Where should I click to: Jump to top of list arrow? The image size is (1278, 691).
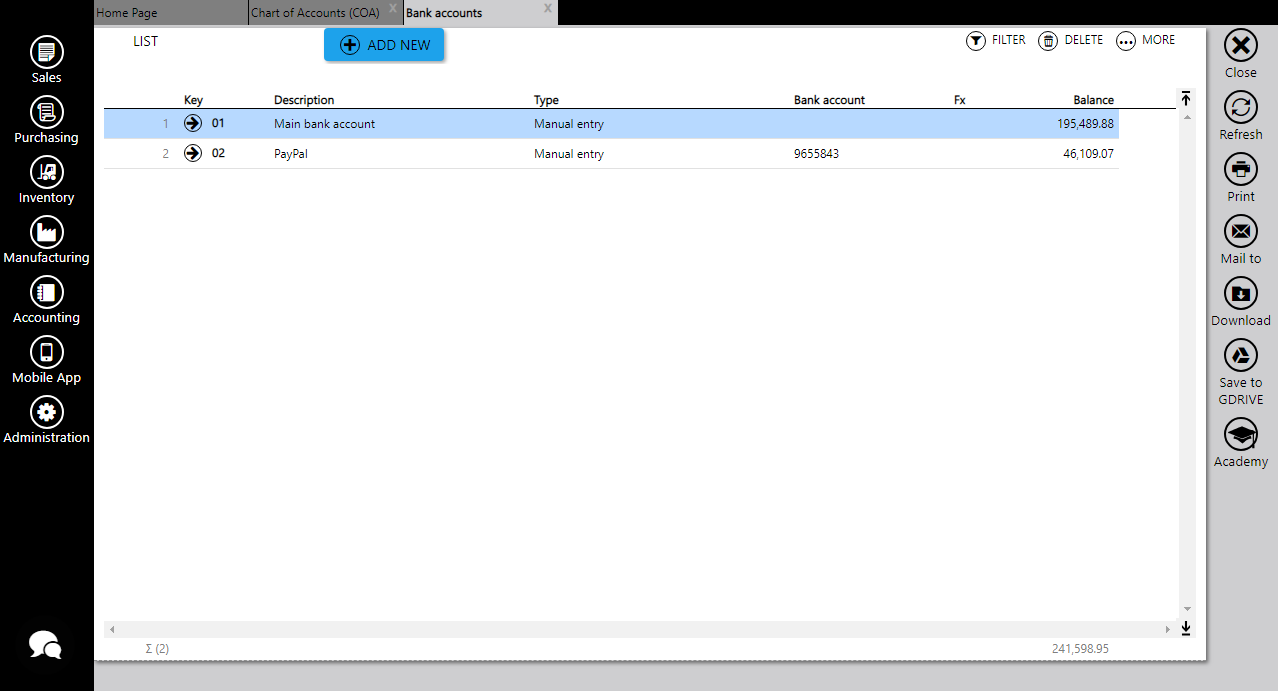coord(1186,99)
